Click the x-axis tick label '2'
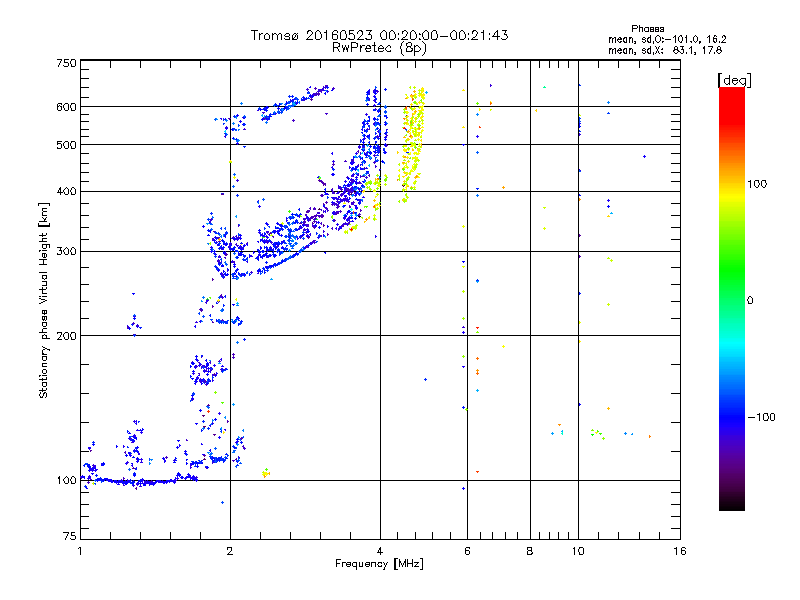 (x=230, y=551)
